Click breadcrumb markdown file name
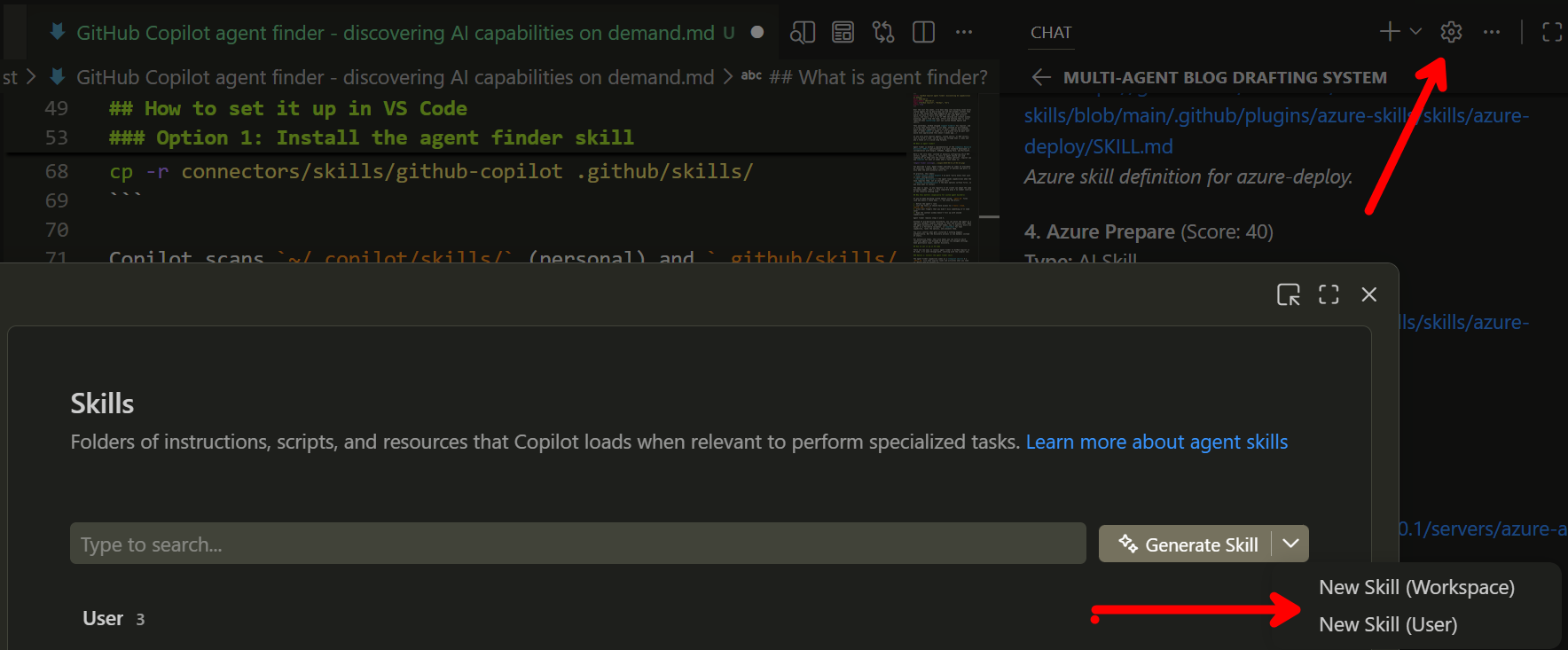1568x650 pixels. point(396,77)
